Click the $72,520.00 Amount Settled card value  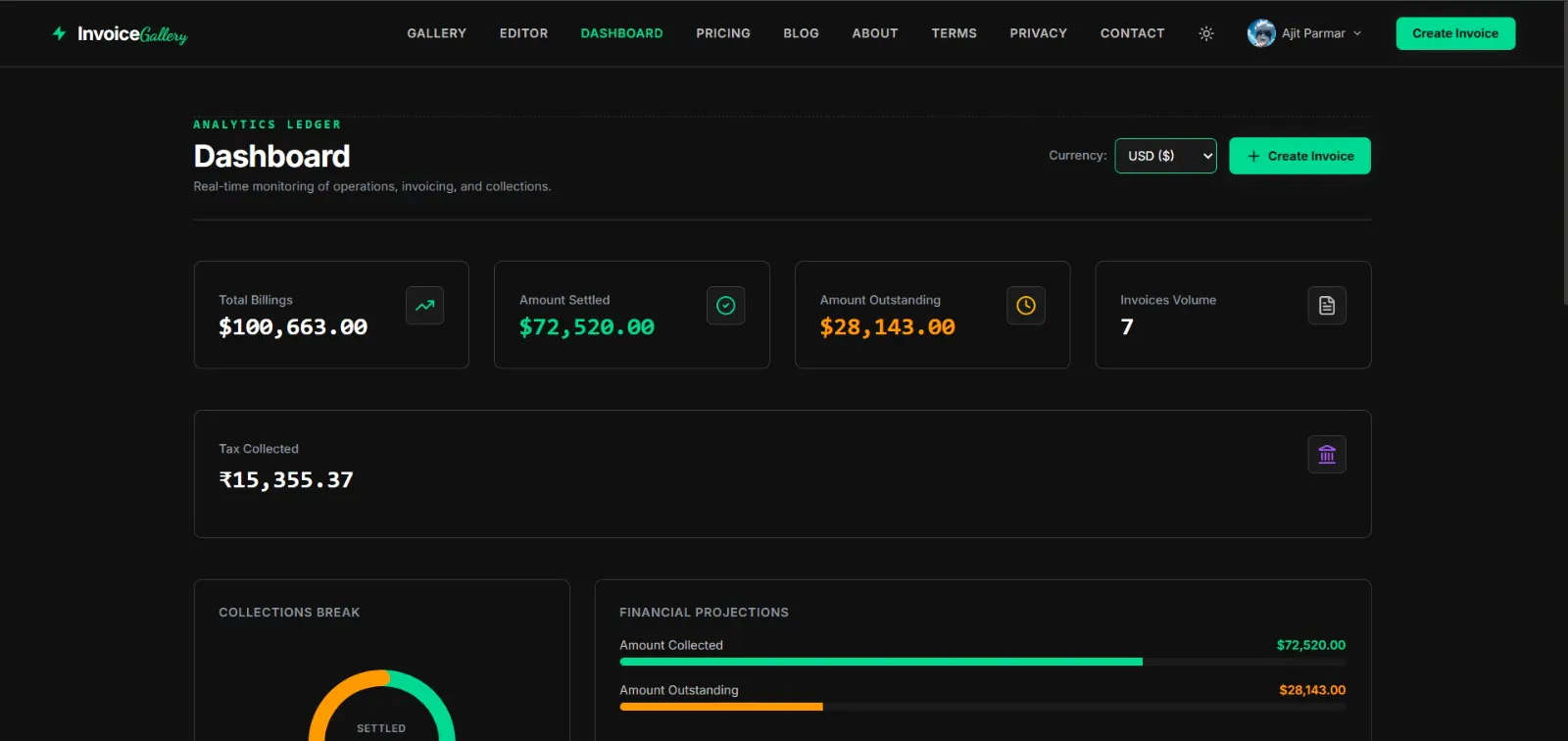point(587,327)
